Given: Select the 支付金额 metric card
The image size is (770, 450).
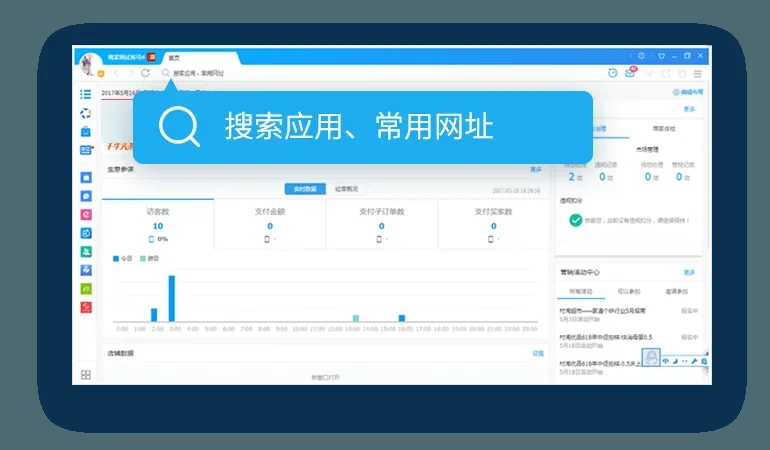Looking at the screenshot, I should pos(270,224).
